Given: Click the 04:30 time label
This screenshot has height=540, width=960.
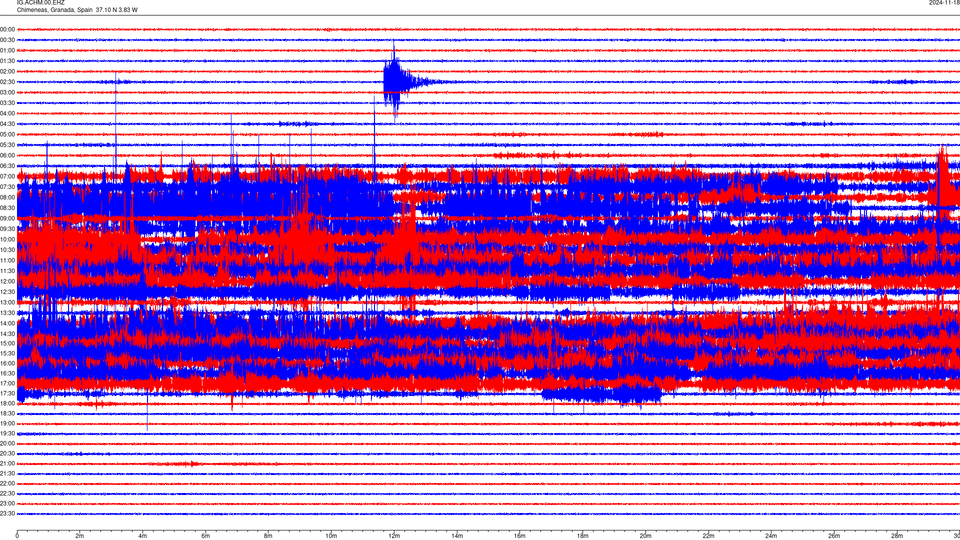Looking at the screenshot, I should (x=7, y=124).
